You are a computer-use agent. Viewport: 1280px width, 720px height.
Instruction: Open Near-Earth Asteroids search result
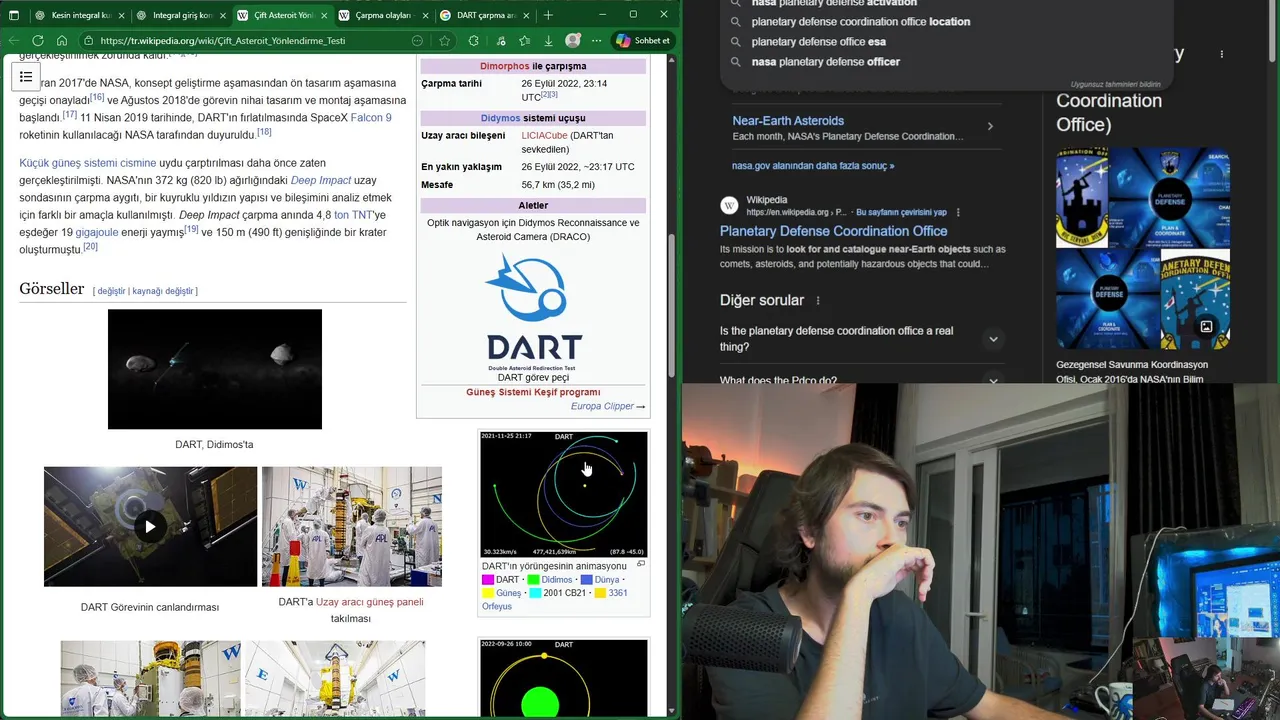coord(788,121)
